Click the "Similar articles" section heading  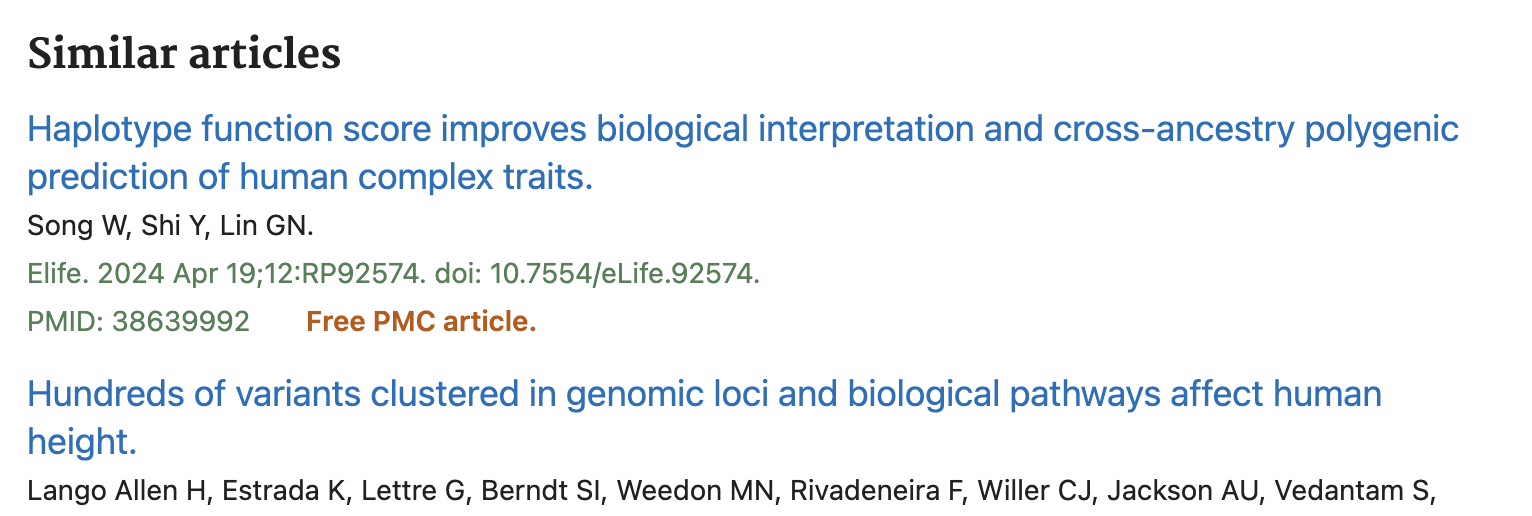[x=184, y=53]
